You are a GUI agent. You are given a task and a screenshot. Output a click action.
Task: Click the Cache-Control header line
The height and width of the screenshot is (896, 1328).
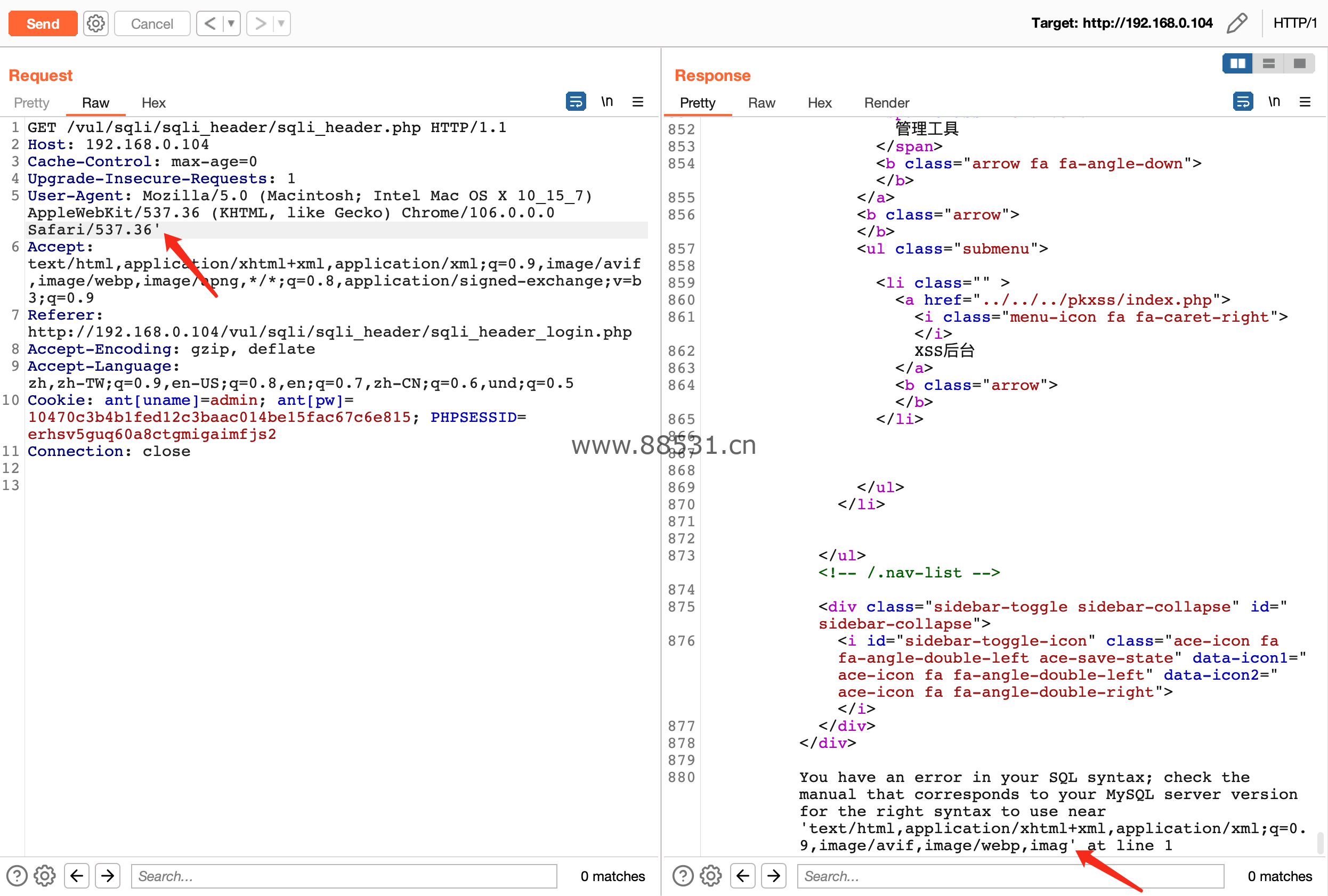pos(142,161)
